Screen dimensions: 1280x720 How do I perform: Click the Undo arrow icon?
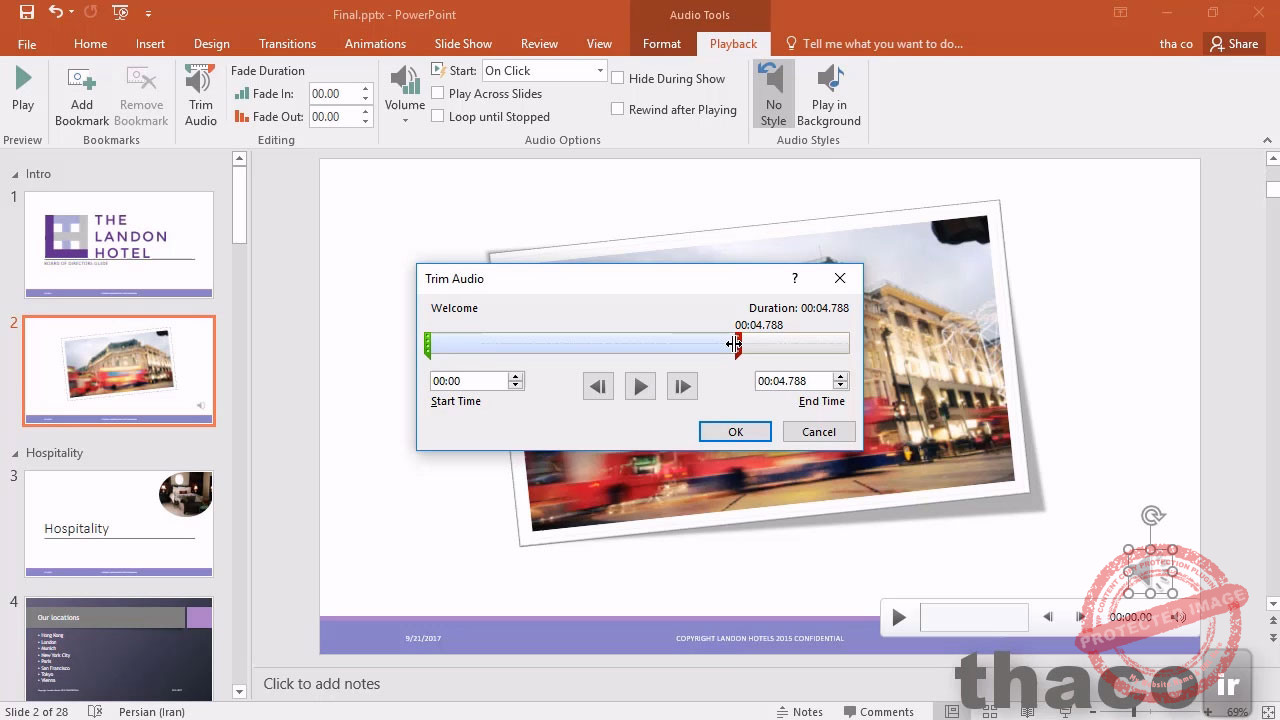(56, 13)
